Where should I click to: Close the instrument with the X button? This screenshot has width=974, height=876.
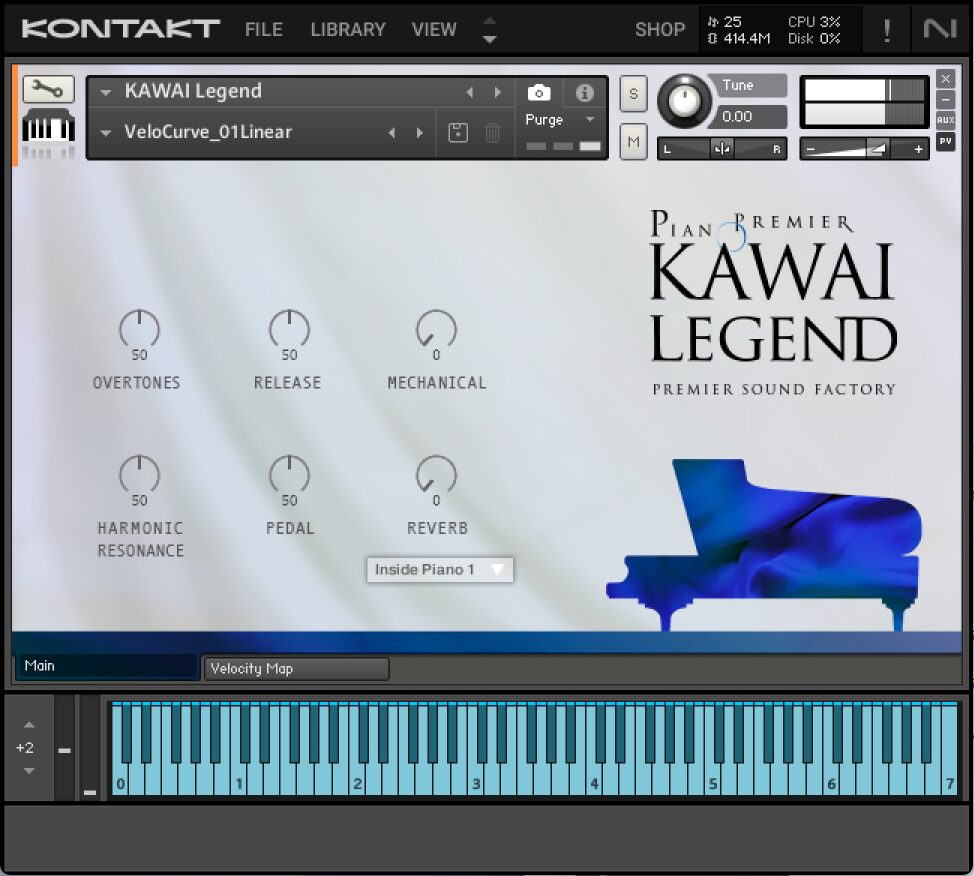pyautogui.click(x=945, y=79)
